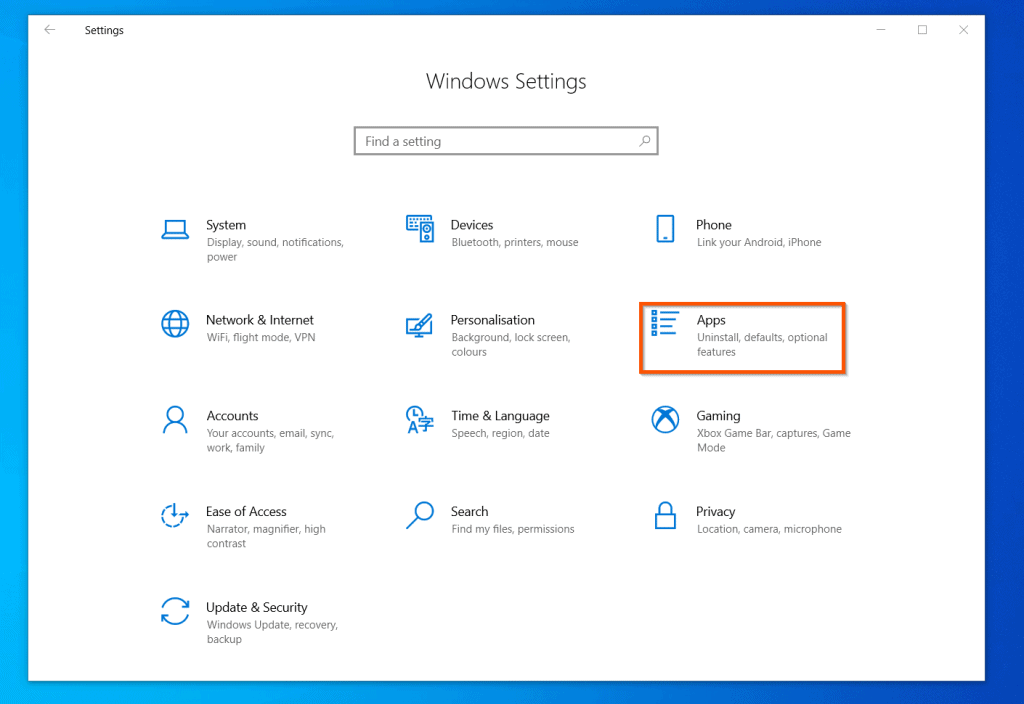The height and width of the screenshot is (704, 1024).
Task: Click "Location, camera, microphone" text
Action: coord(769,529)
